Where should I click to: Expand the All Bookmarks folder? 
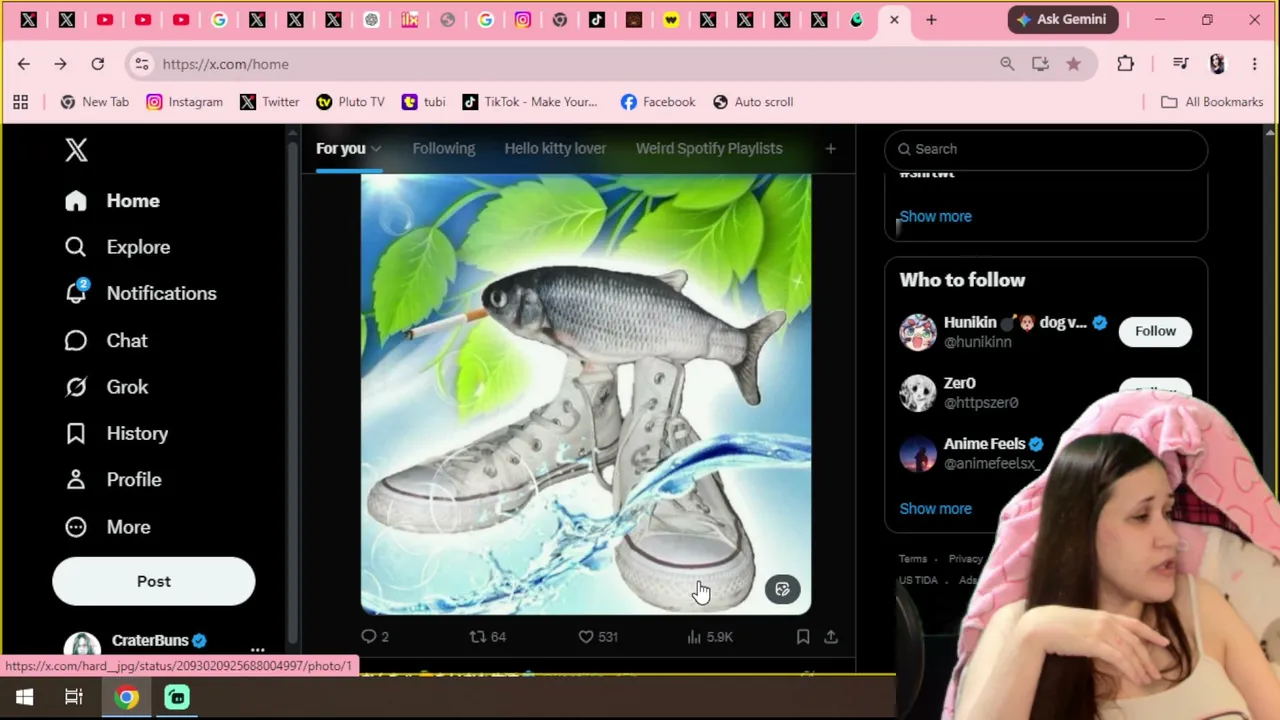(1212, 102)
